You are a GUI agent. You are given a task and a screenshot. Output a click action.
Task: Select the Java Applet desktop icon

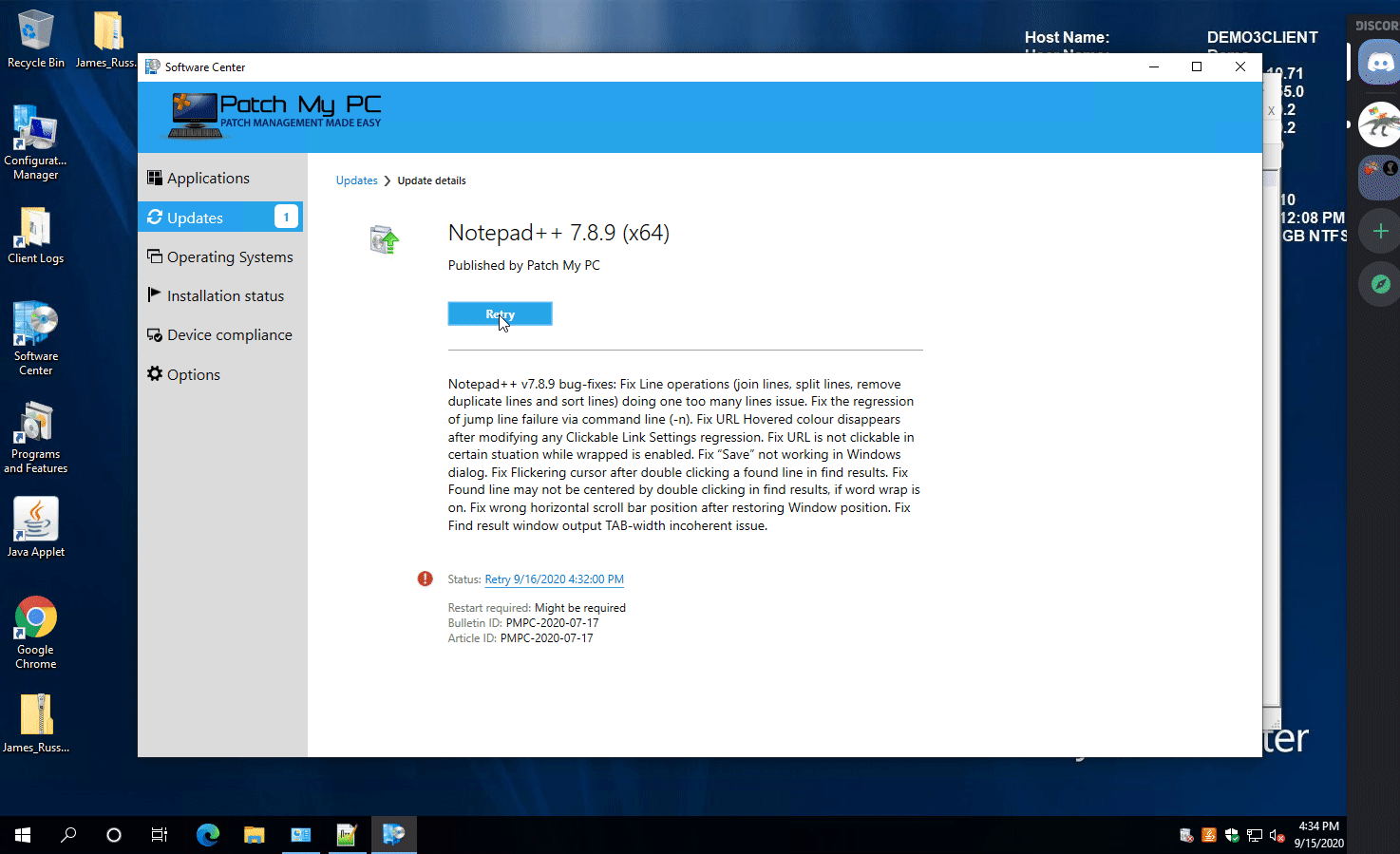[35, 527]
